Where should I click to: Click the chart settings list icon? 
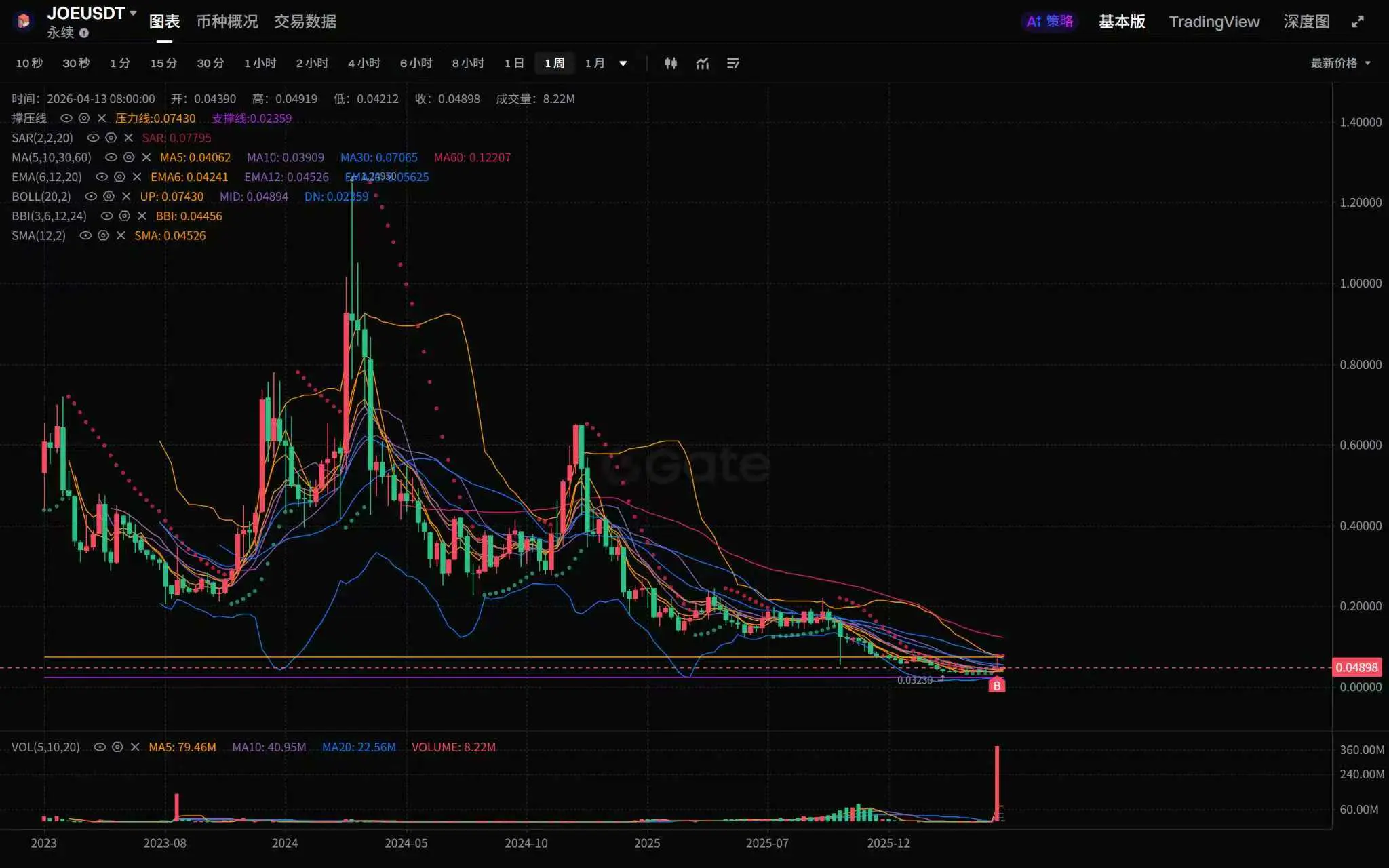coord(733,63)
